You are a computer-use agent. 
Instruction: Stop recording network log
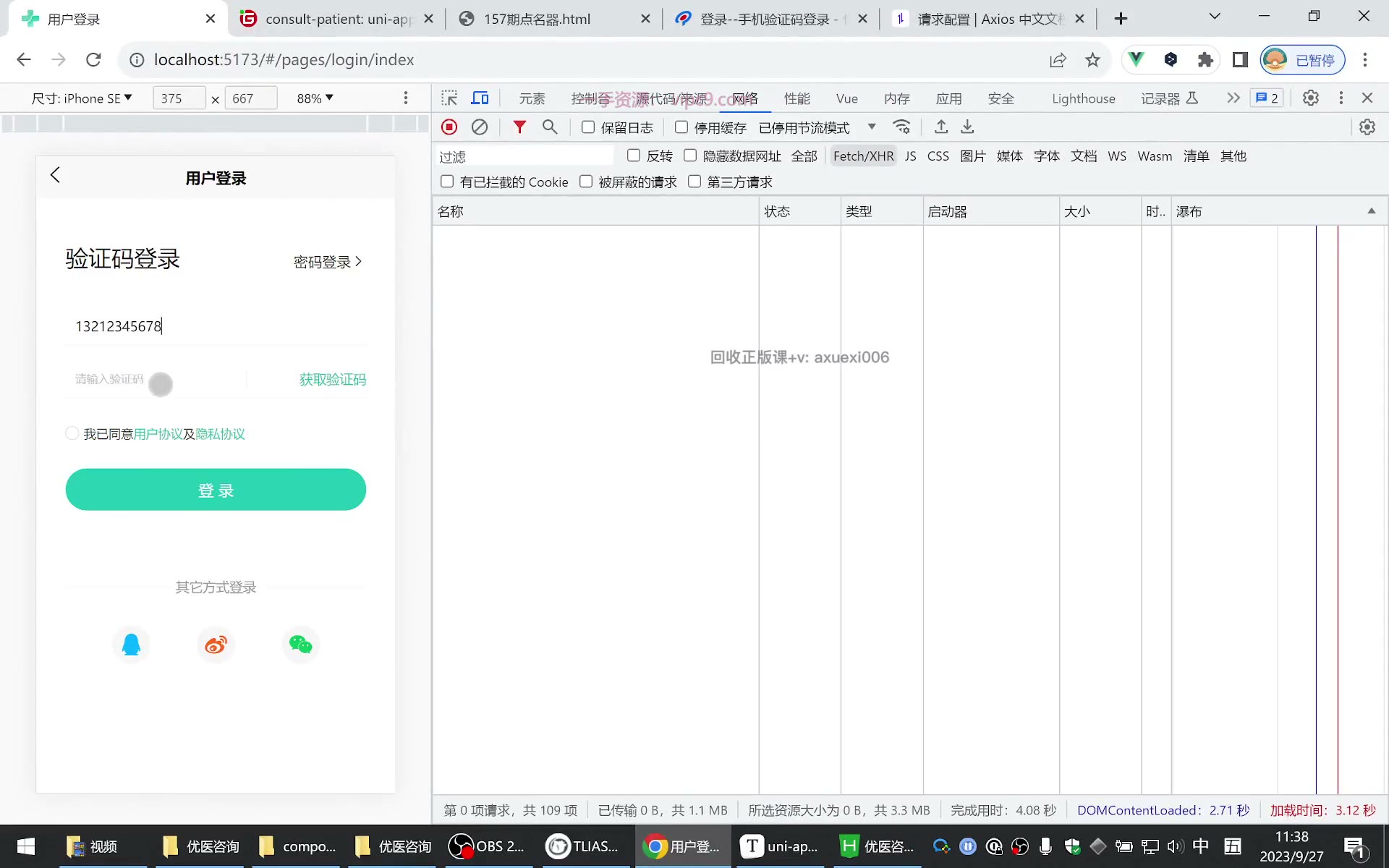pos(449,127)
